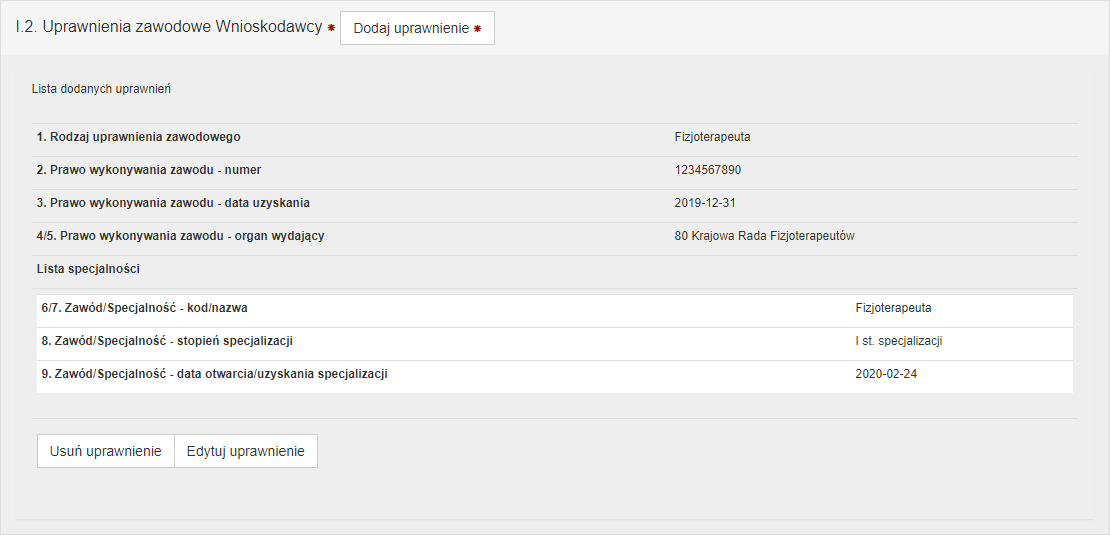Viewport: 1110px width, 535px height.
Task: Click the 'Lista dodanych uprawnień' label
Action: click(101, 89)
